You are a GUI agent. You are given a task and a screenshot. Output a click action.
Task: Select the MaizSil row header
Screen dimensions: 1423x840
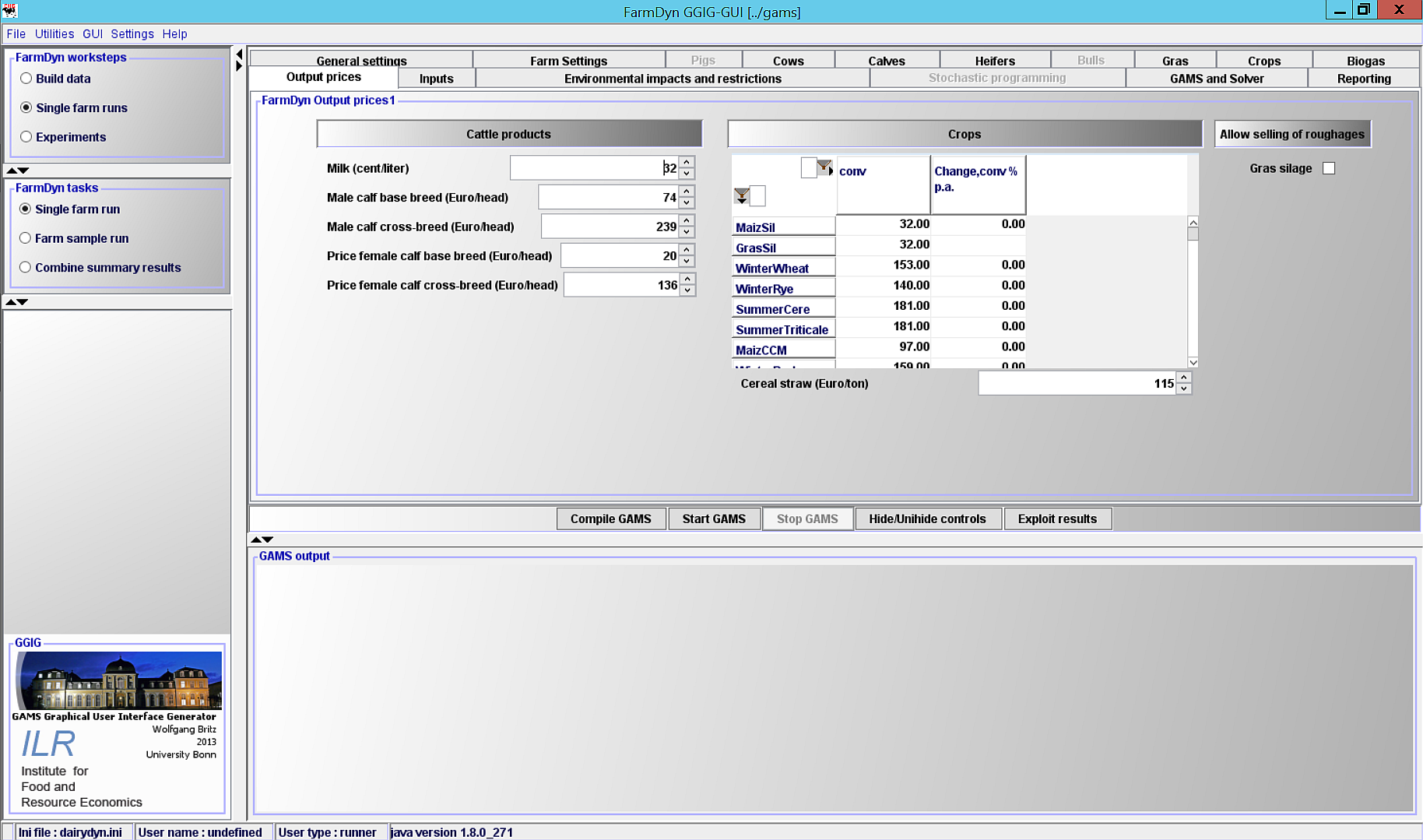pos(783,227)
